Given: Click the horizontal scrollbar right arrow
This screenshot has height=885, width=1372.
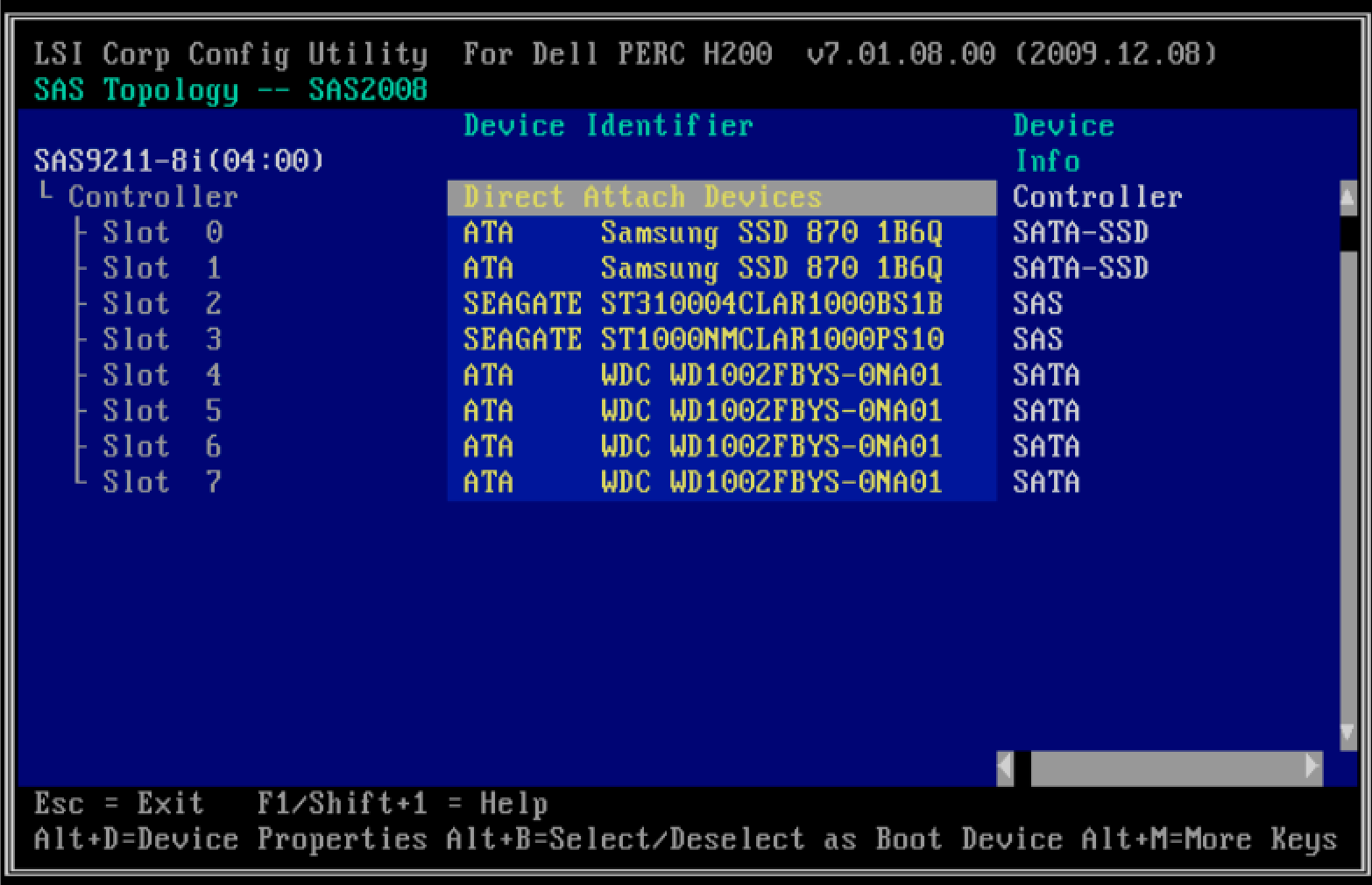Looking at the screenshot, I should [x=1313, y=768].
